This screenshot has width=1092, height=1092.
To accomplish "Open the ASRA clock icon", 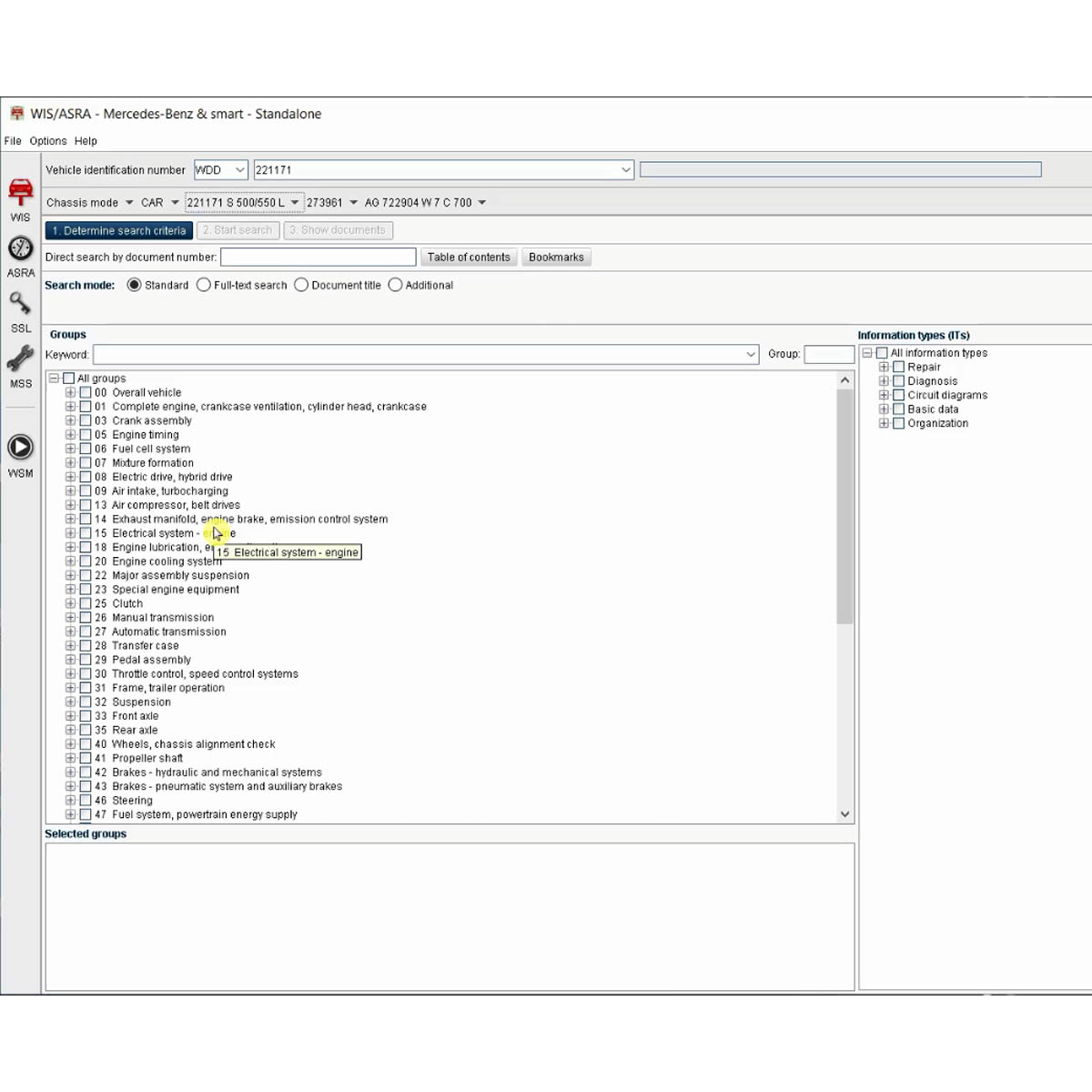I will tap(20, 248).
